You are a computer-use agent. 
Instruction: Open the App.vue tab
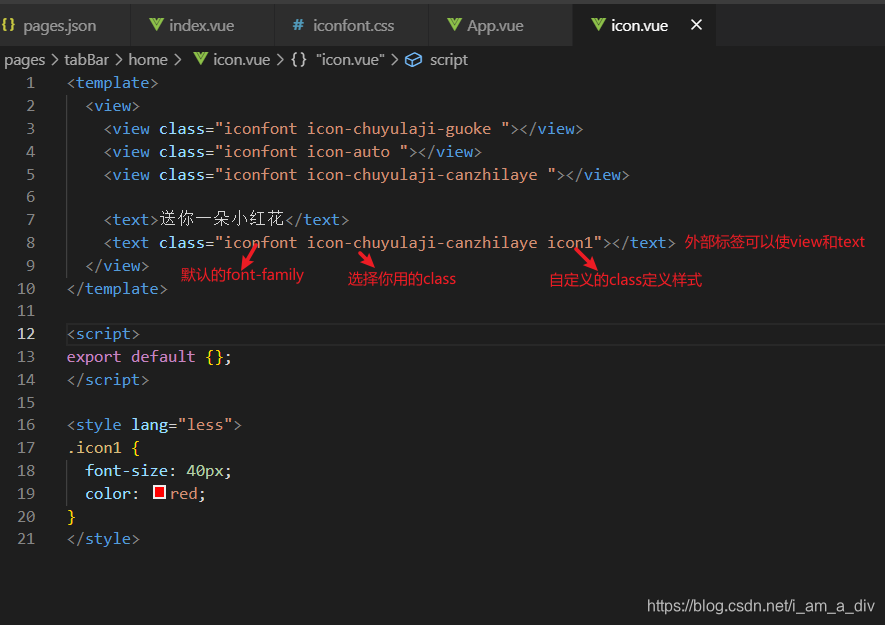(500, 25)
